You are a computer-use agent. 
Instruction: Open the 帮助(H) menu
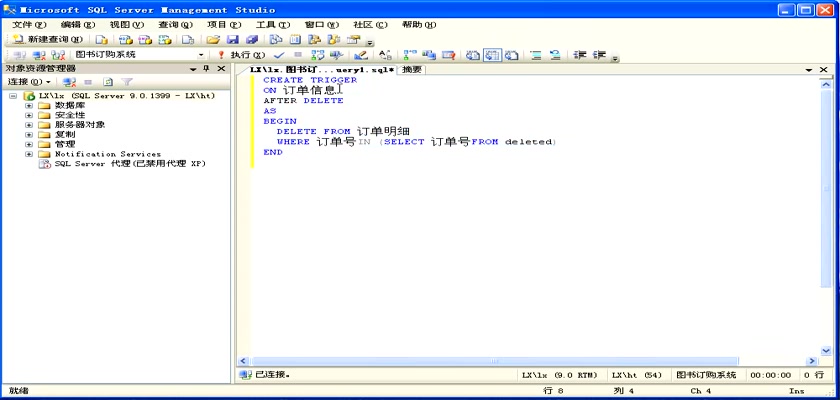click(x=419, y=25)
